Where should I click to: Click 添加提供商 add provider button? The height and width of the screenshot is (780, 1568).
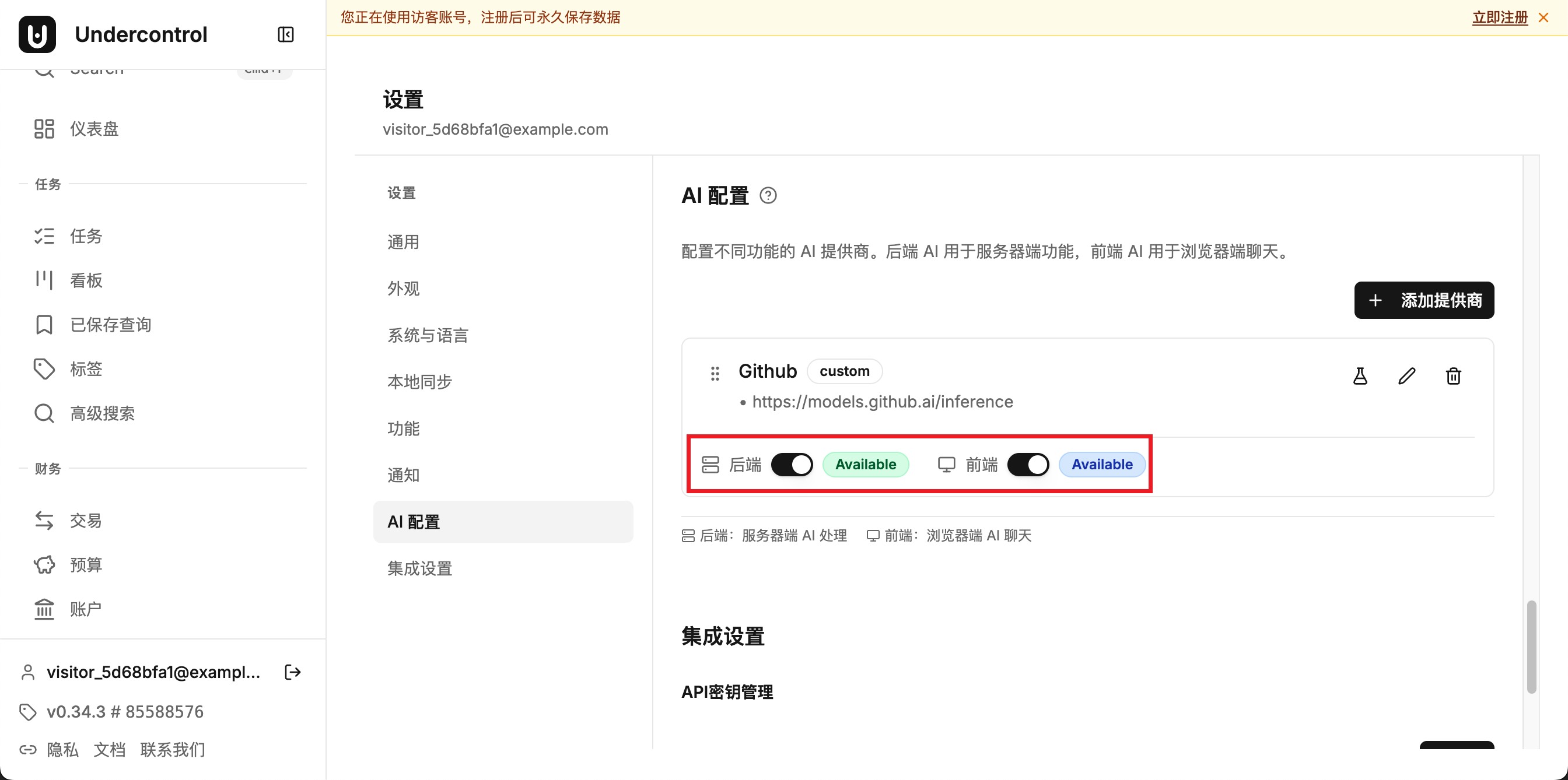click(x=1424, y=300)
